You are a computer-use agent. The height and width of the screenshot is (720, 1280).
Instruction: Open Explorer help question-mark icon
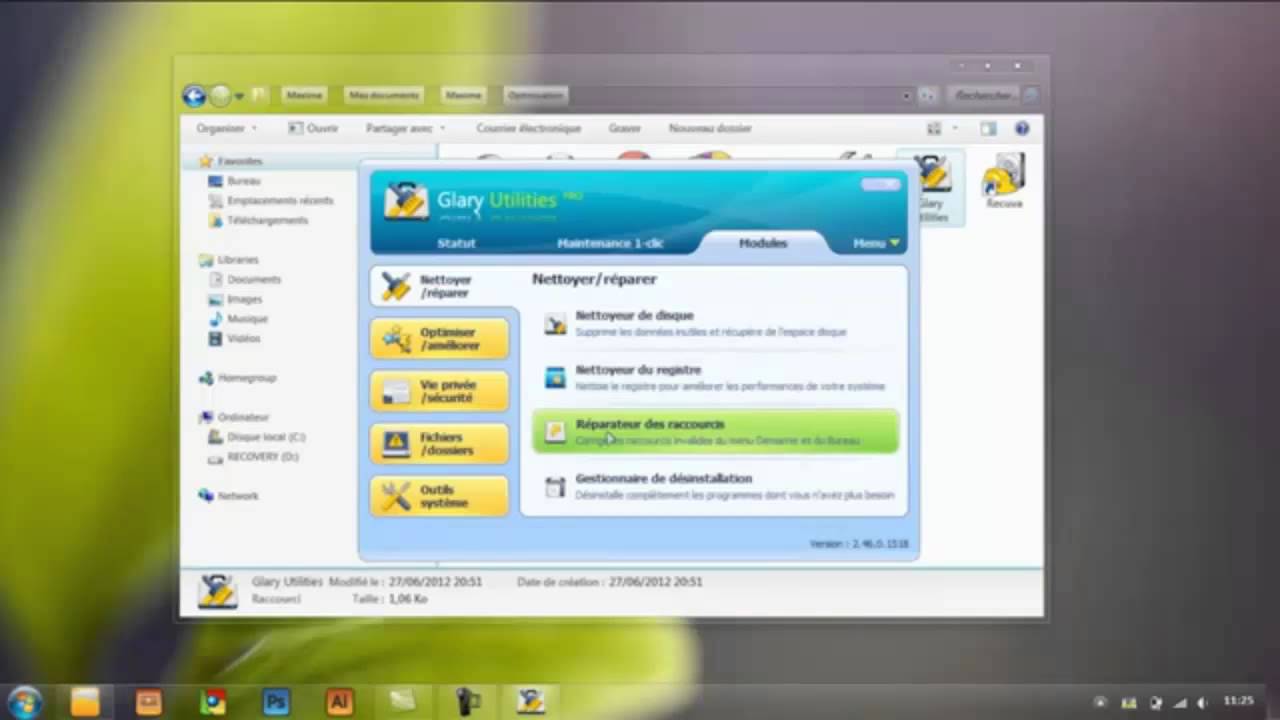(x=1022, y=128)
